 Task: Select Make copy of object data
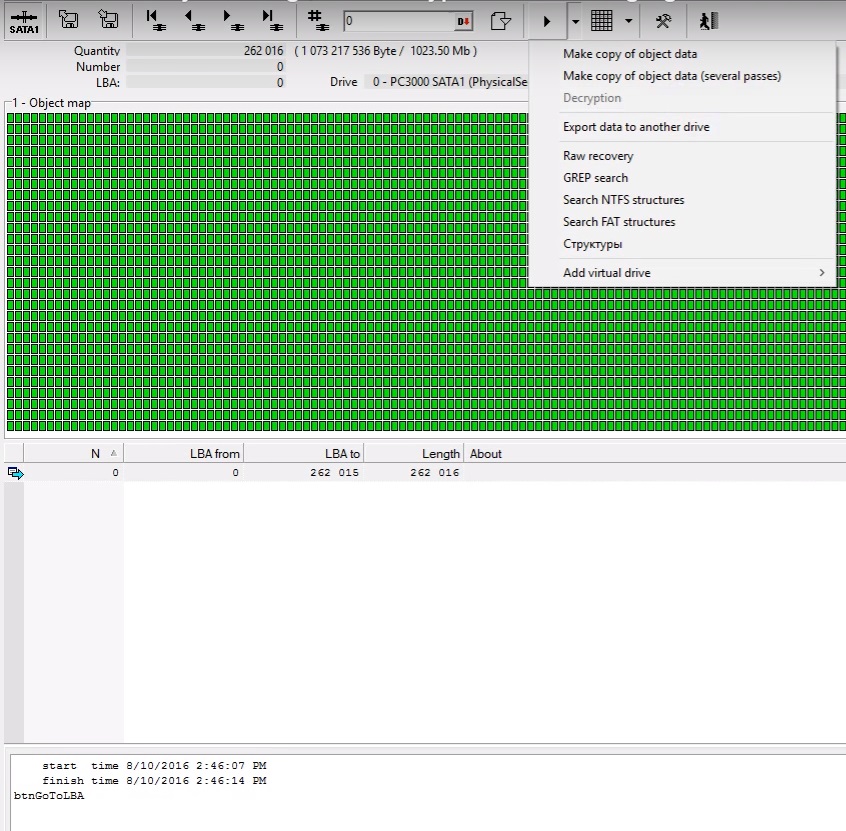630,54
